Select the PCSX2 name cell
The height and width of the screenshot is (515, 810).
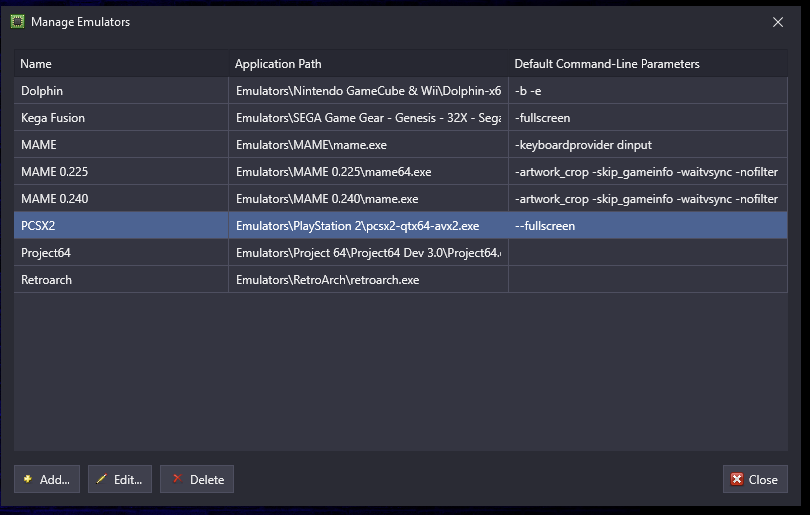click(121, 226)
